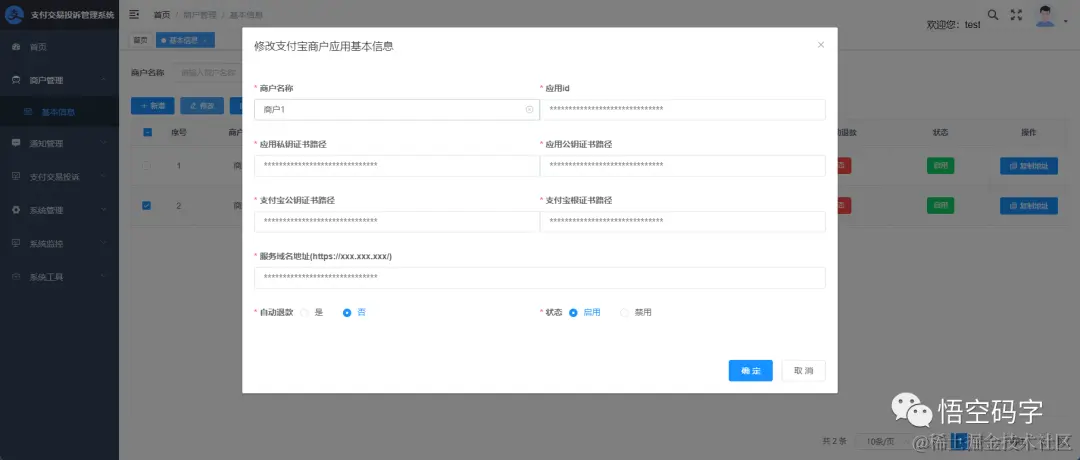Screen dimensions: 1080x460
Task: Click the 操作 column header
Action: tap(1029, 132)
